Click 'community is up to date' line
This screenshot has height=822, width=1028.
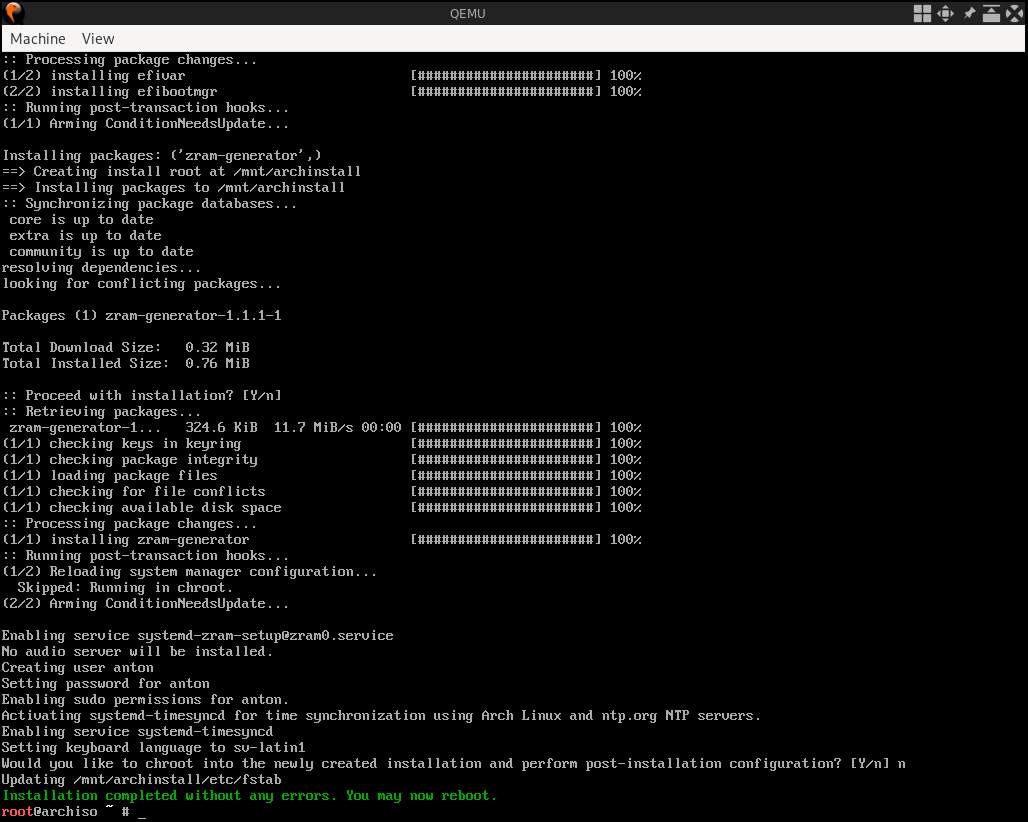(x=102, y=252)
